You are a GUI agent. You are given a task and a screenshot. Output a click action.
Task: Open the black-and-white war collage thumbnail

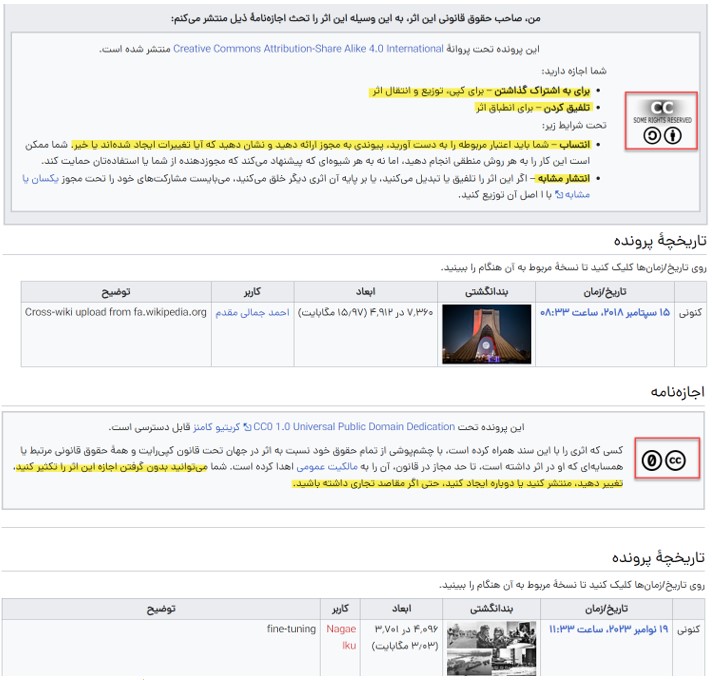pos(491,648)
